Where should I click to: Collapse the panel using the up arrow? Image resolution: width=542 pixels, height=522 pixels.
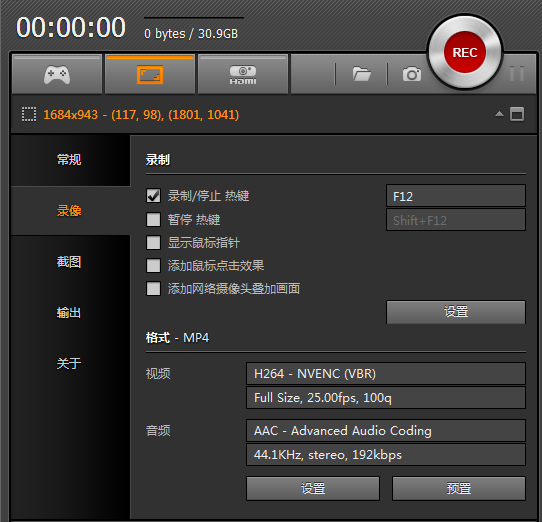(499, 114)
